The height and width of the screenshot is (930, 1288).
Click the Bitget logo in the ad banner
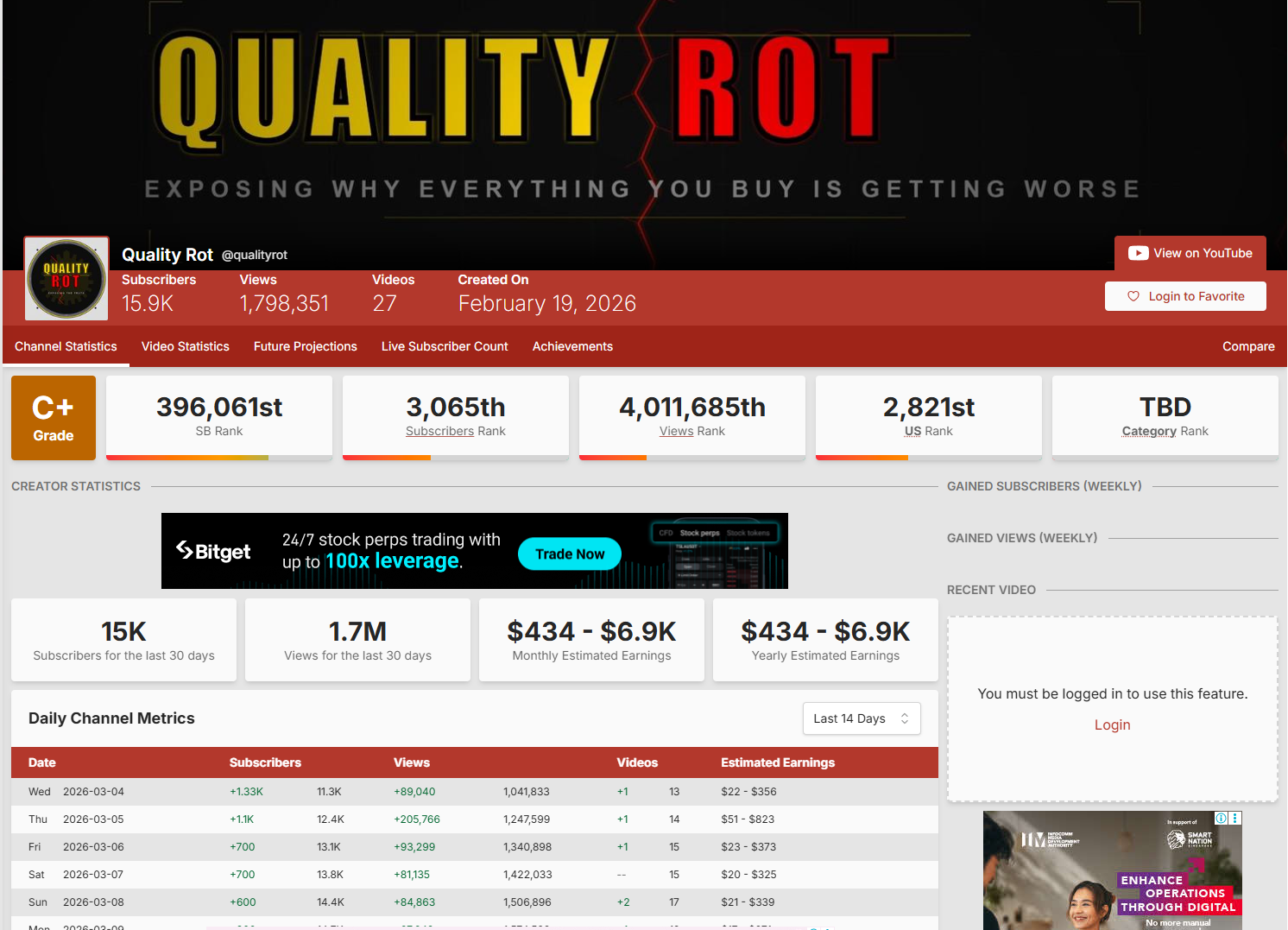coord(213,551)
